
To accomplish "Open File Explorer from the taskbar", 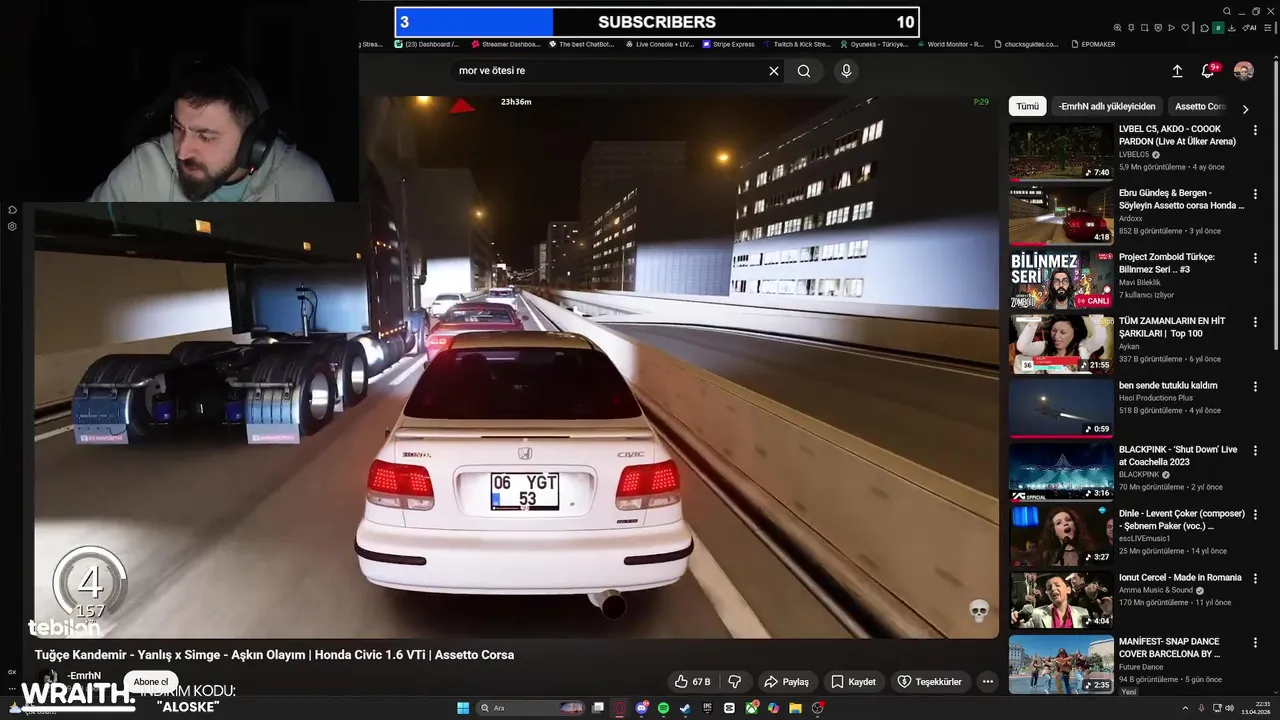I will [795, 708].
